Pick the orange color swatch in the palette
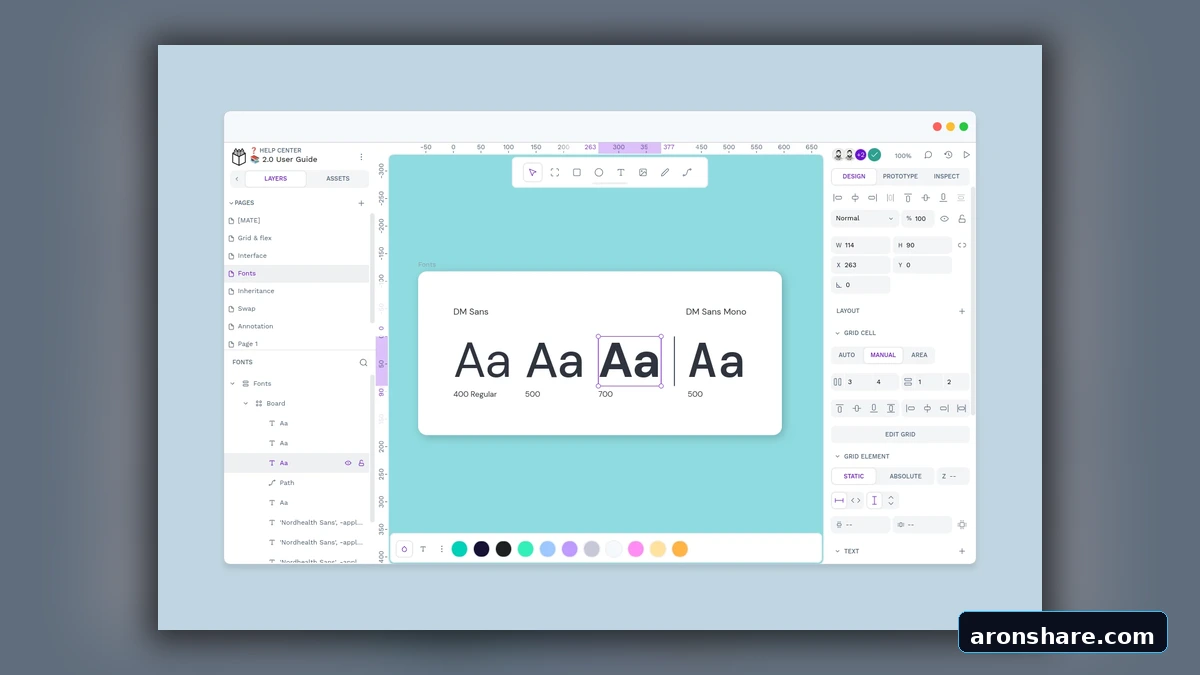1200x675 pixels. 680,549
